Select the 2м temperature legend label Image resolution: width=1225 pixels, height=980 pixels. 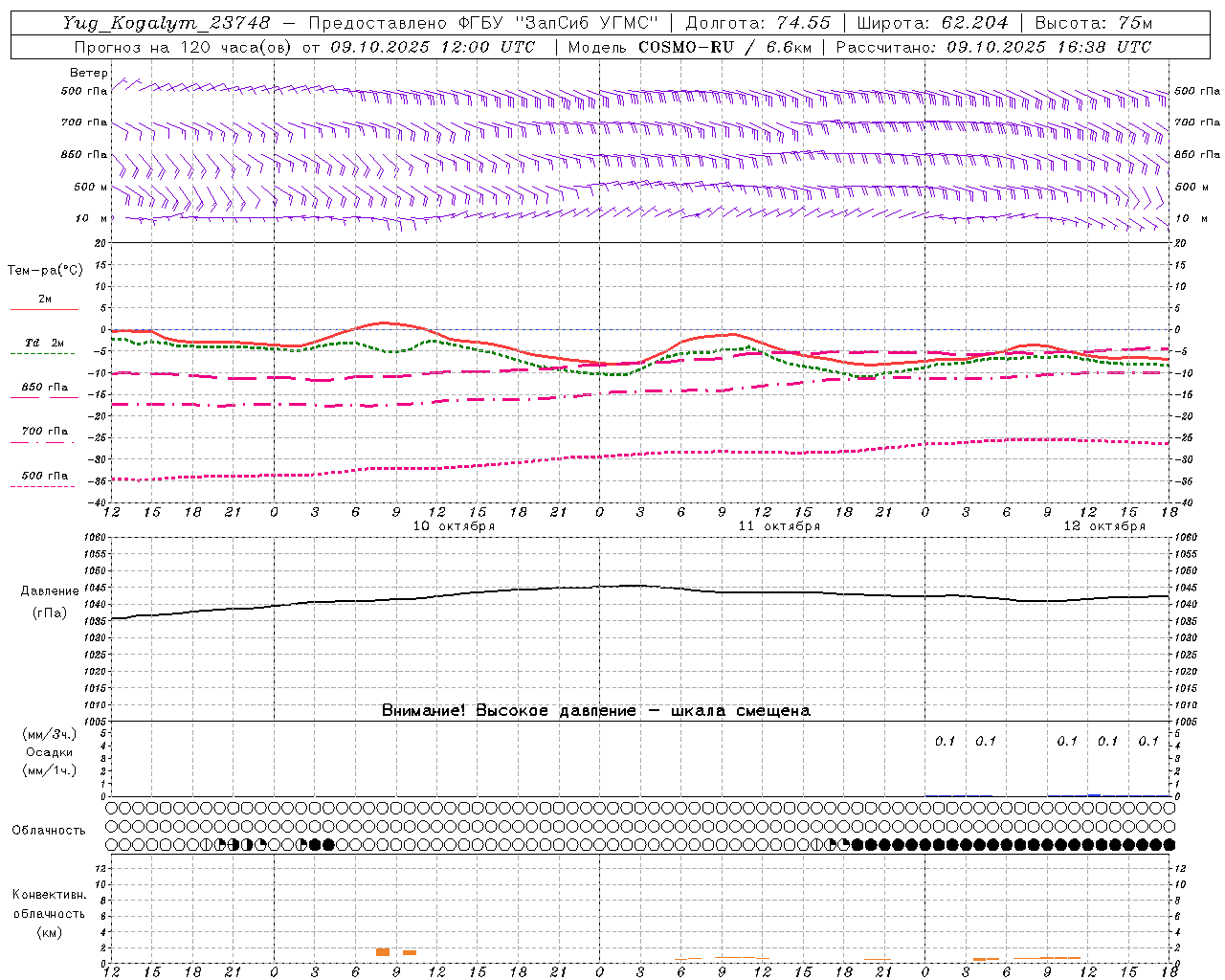point(45,299)
